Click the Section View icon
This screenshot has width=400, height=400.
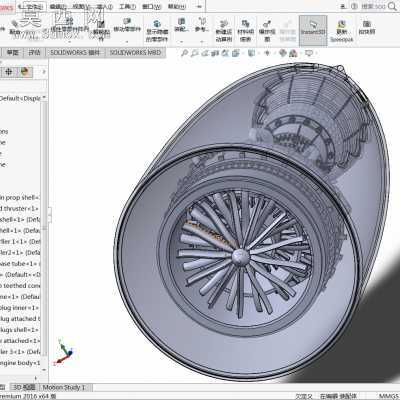pos(215,53)
